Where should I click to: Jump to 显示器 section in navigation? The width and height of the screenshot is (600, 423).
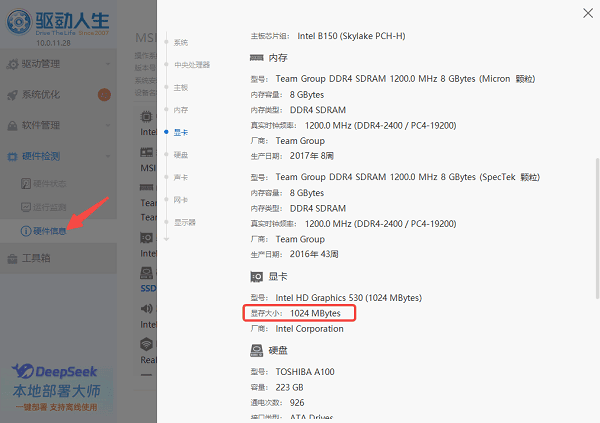click(x=185, y=222)
